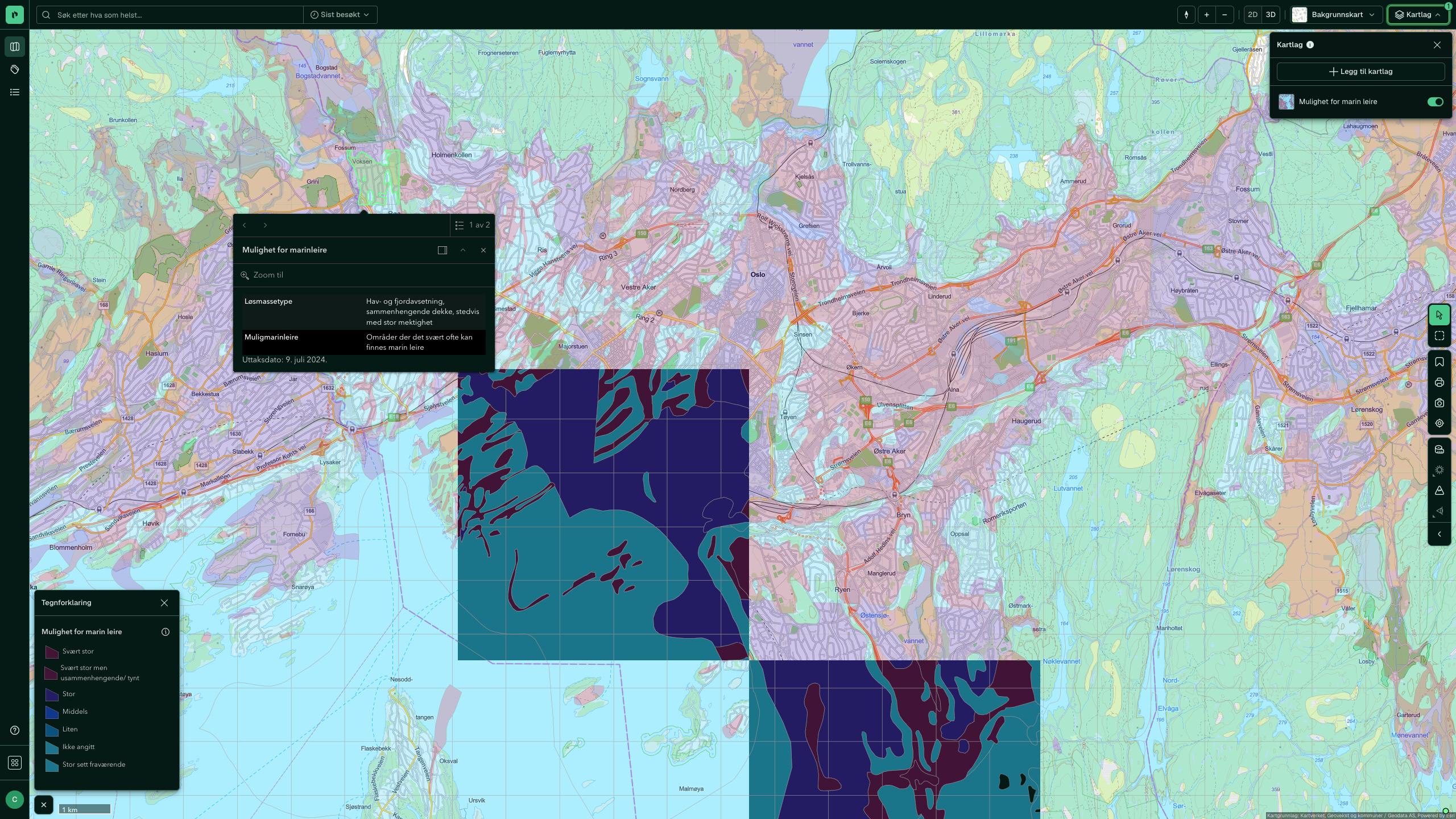The height and width of the screenshot is (819, 1456).
Task: Collapse the right toolbar with chevron arrow
Action: coord(1440,534)
